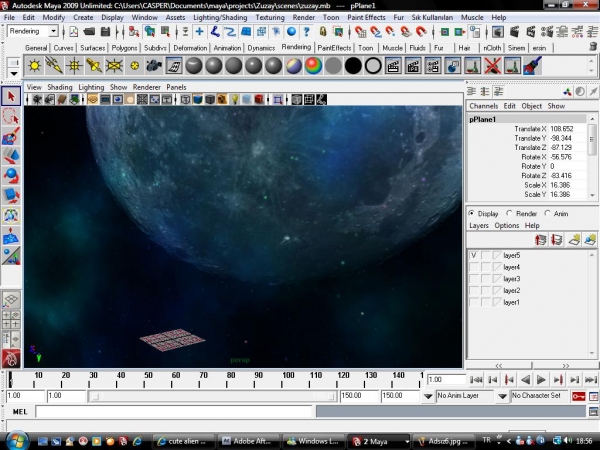Go to start of playback range

tap(476, 380)
